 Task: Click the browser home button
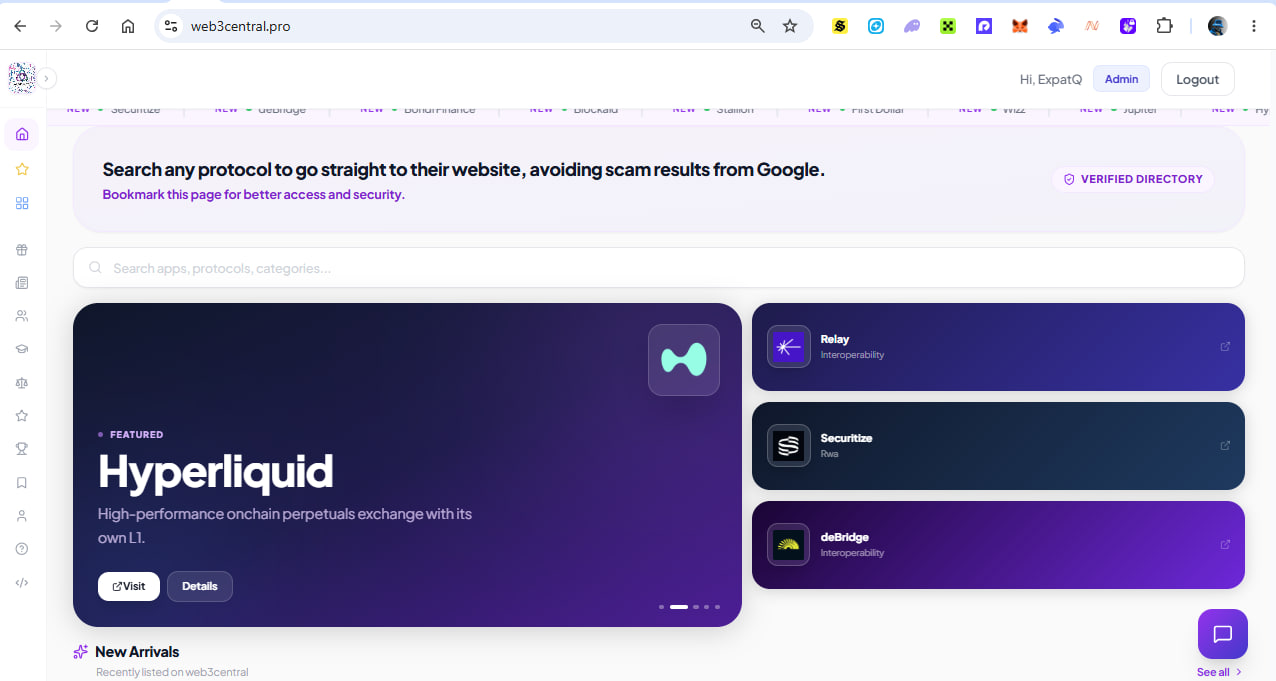coord(128,26)
